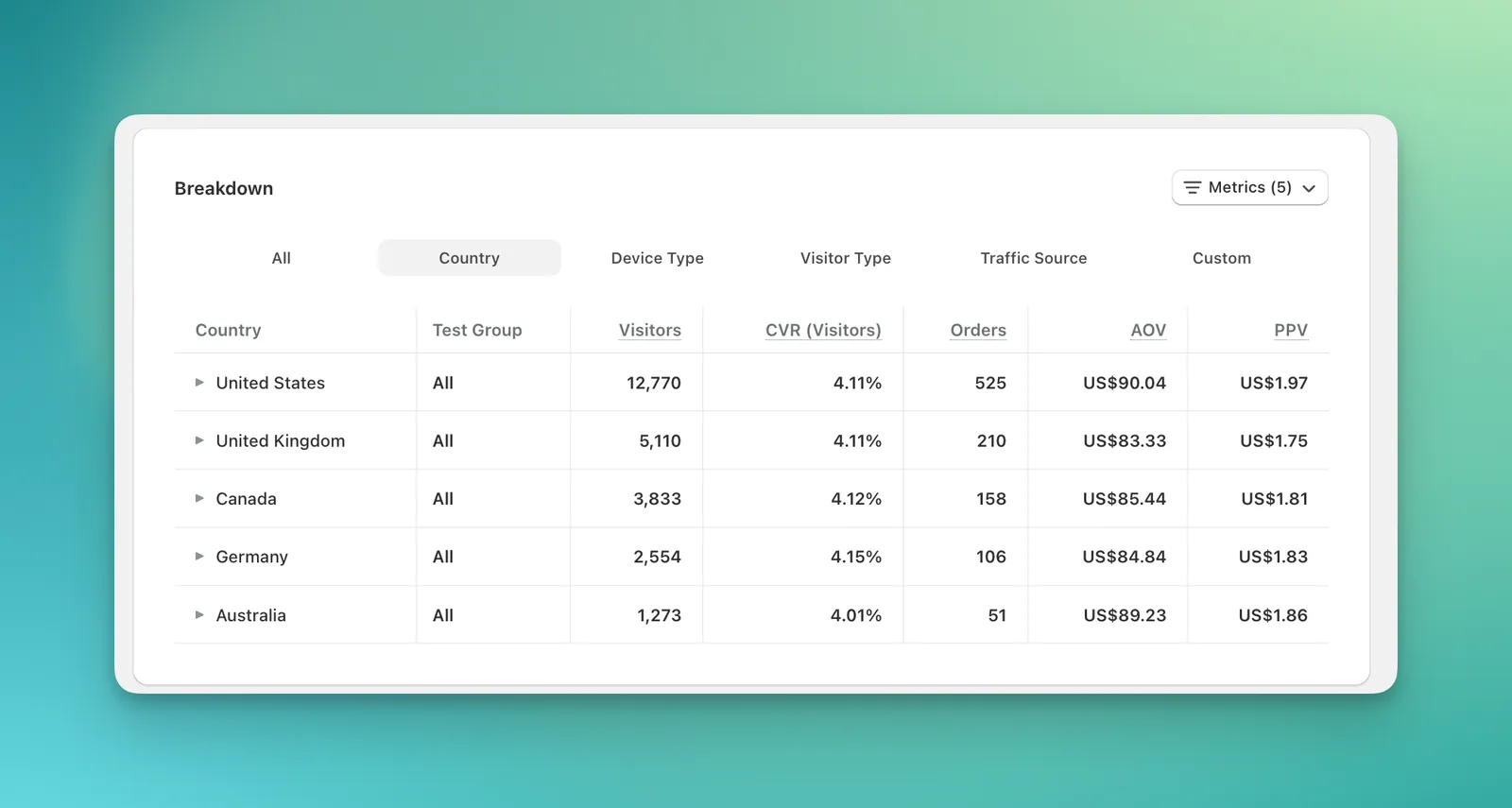Click the filter icon in Metrics button
The width and height of the screenshot is (1512, 808).
point(1193,187)
